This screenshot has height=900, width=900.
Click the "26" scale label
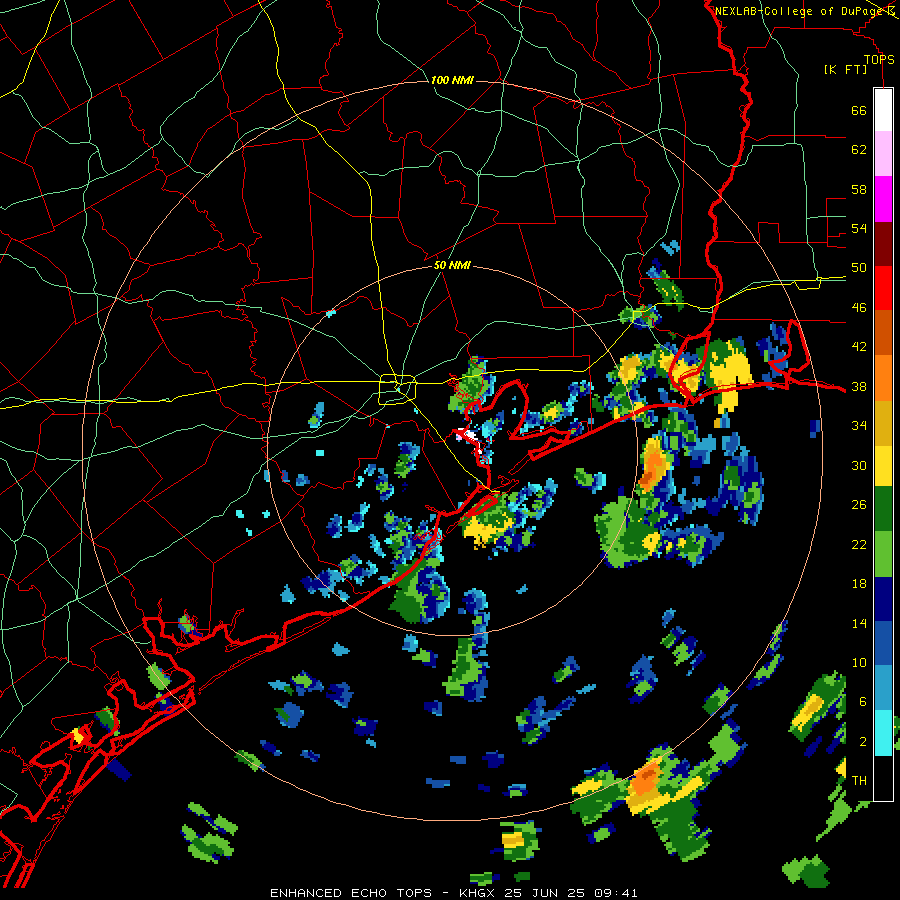(x=859, y=505)
